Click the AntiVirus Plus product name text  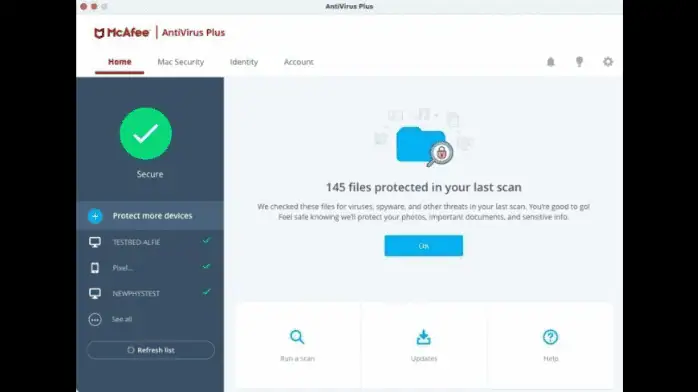[193, 33]
